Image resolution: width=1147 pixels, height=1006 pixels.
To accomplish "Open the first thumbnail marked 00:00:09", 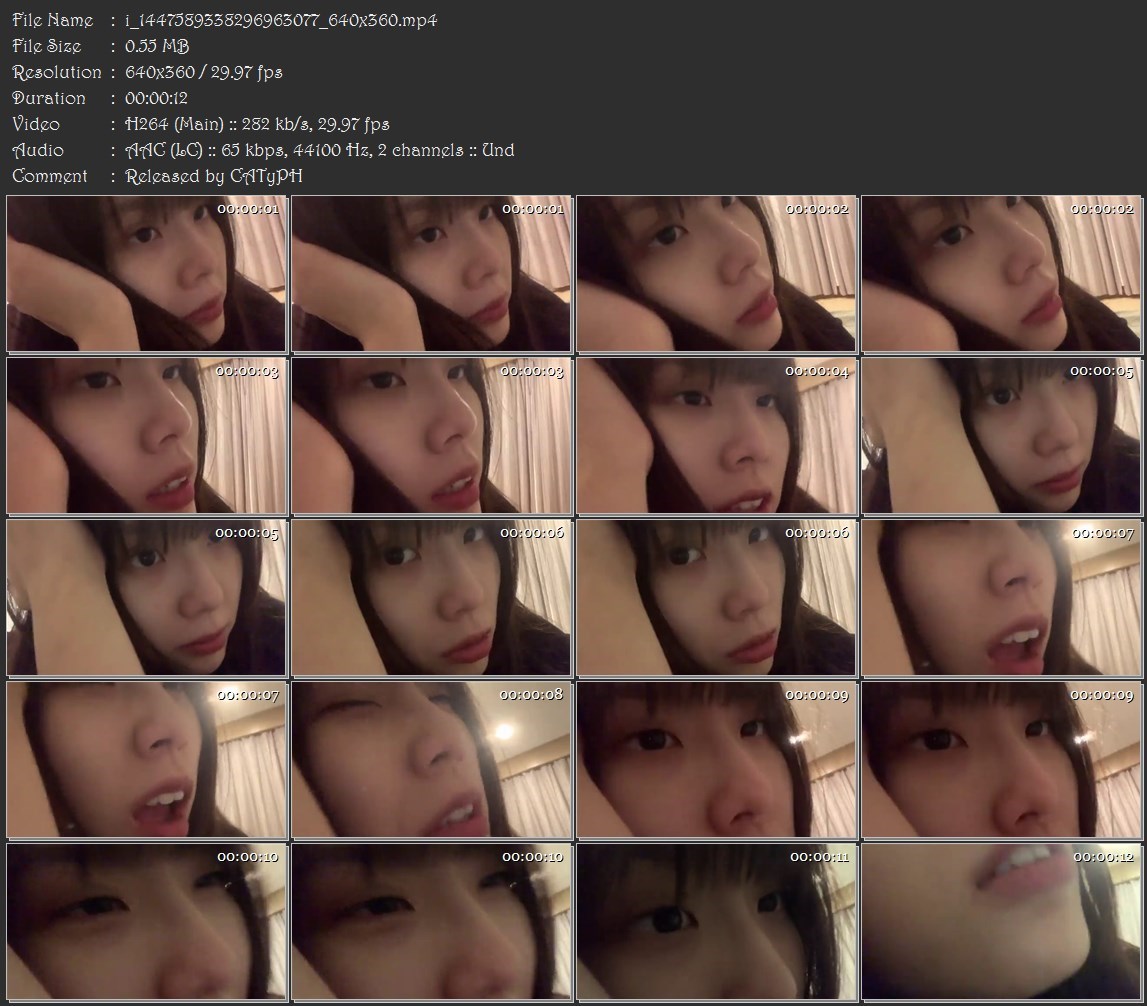I will [x=716, y=760].
